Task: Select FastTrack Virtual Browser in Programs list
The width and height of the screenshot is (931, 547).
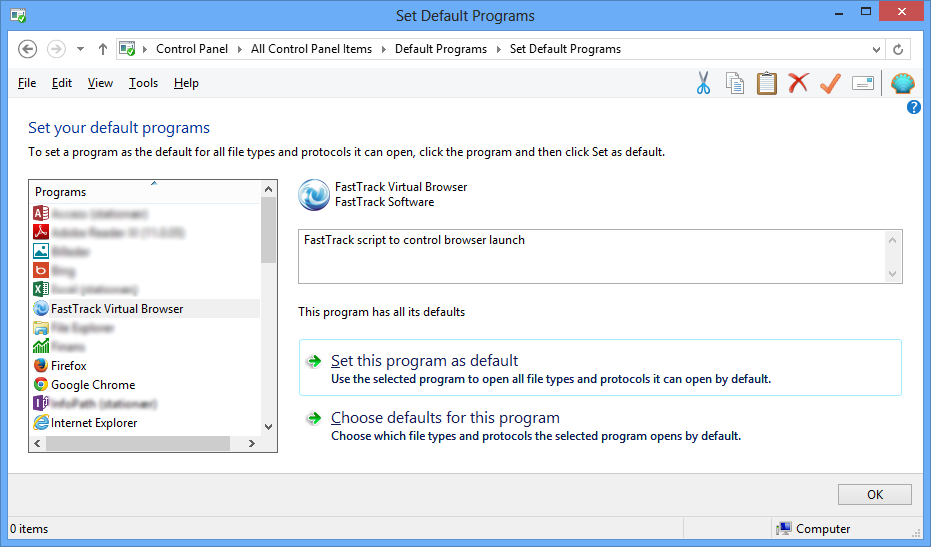Action: coord(145,308)
